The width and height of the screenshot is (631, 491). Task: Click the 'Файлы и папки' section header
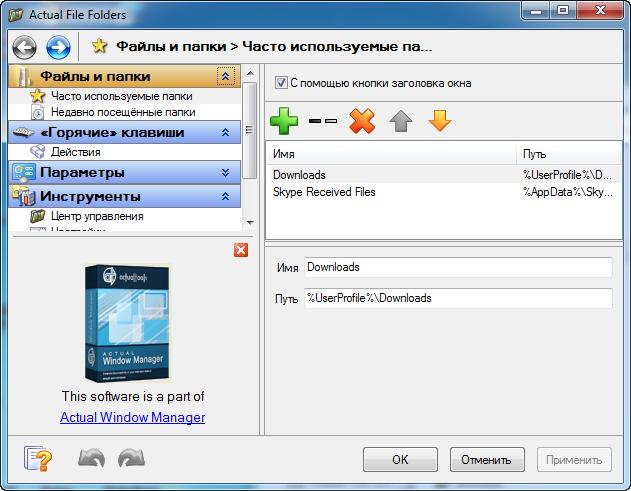click(x=124, y=76)
